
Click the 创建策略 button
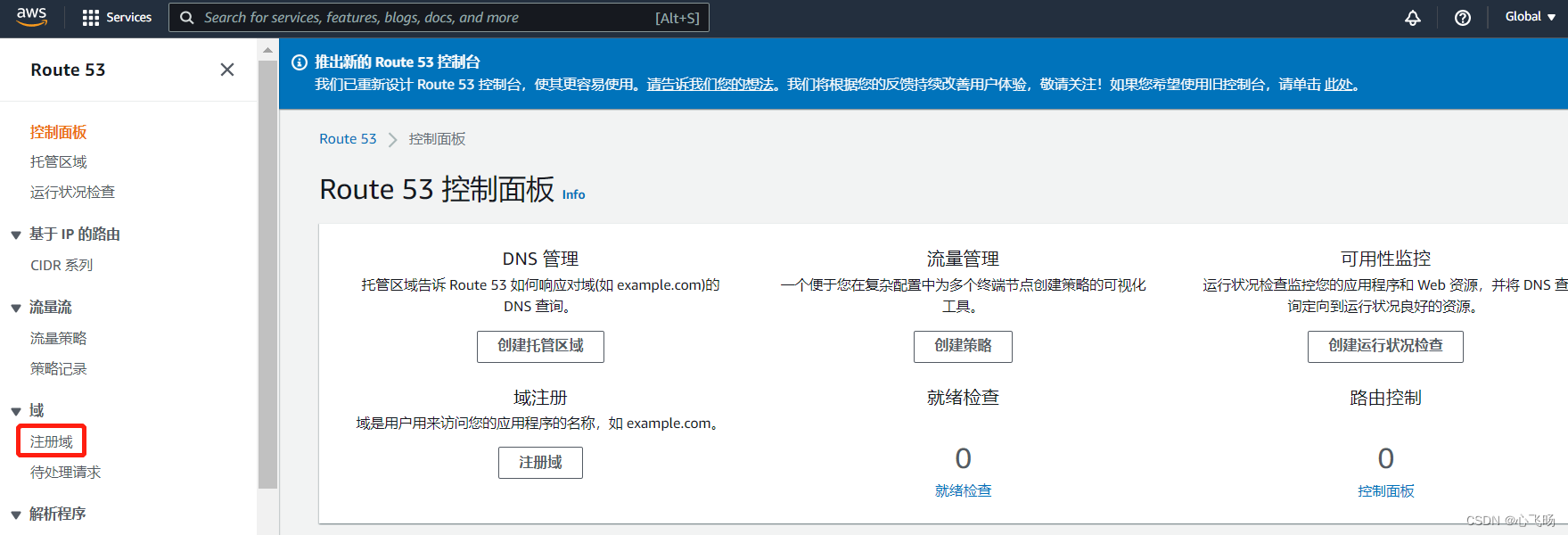963,346
